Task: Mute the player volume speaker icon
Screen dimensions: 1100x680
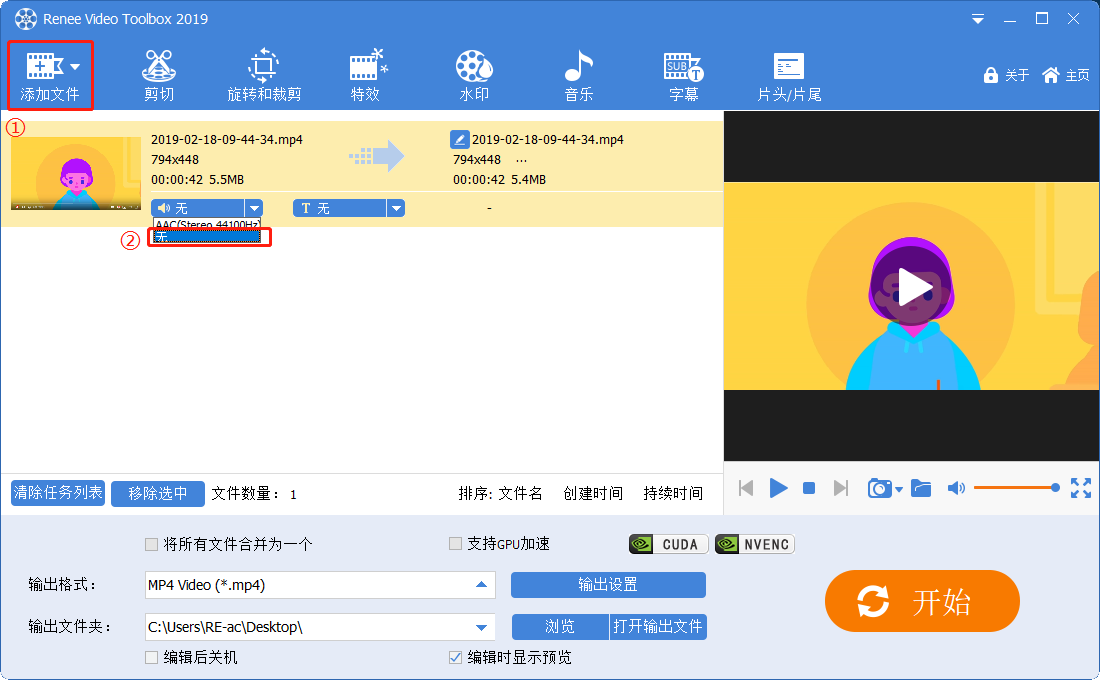Action: [956, 488]
